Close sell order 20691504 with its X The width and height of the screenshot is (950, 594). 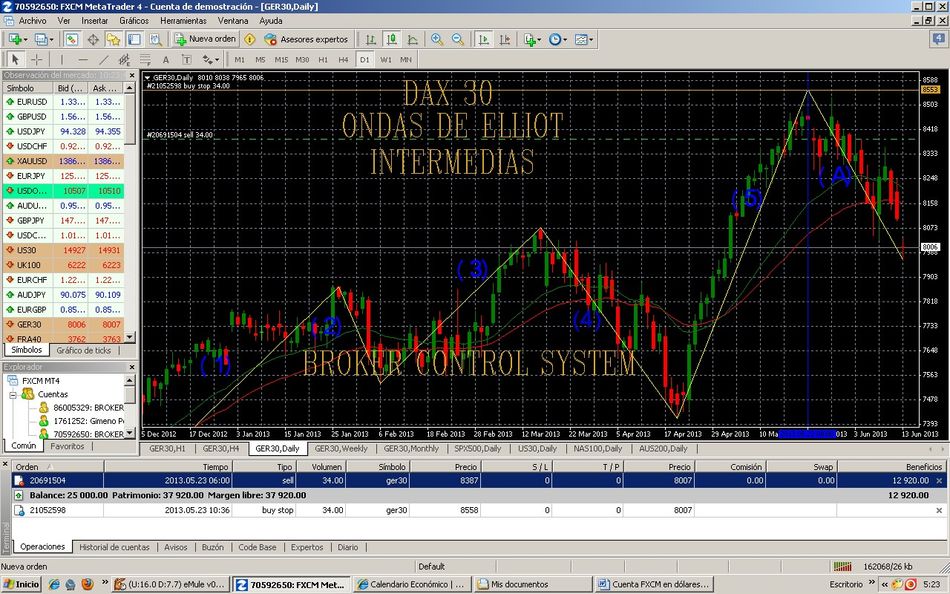(939, 481)
